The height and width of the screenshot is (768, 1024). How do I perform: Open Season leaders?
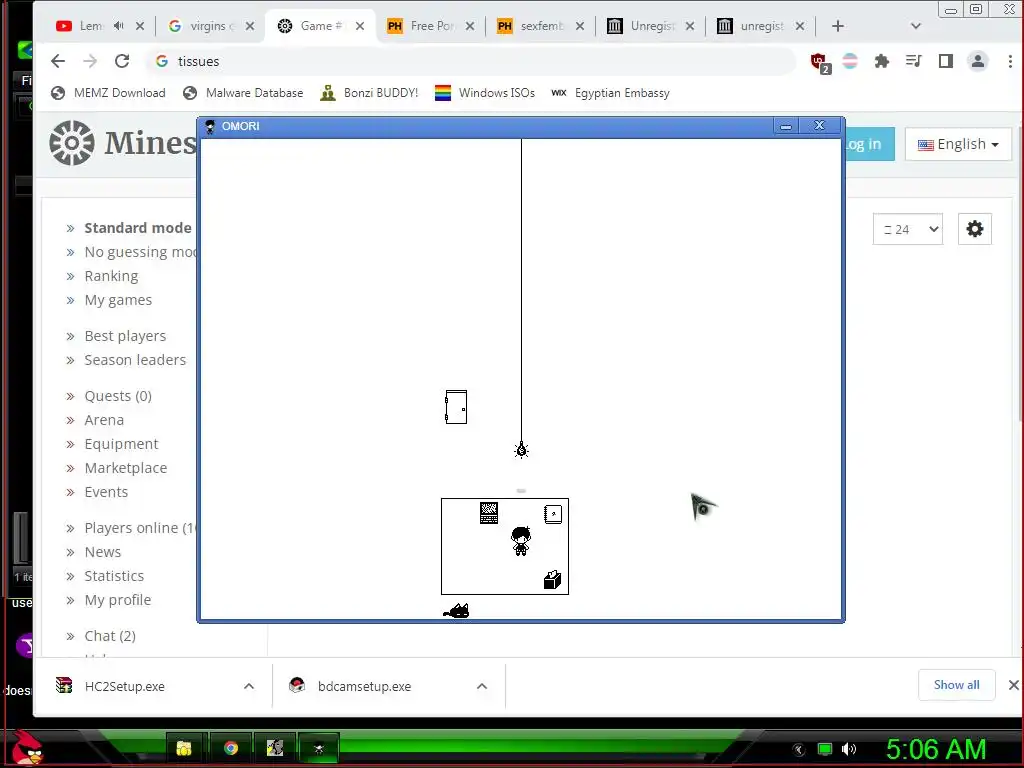[135, 360]
